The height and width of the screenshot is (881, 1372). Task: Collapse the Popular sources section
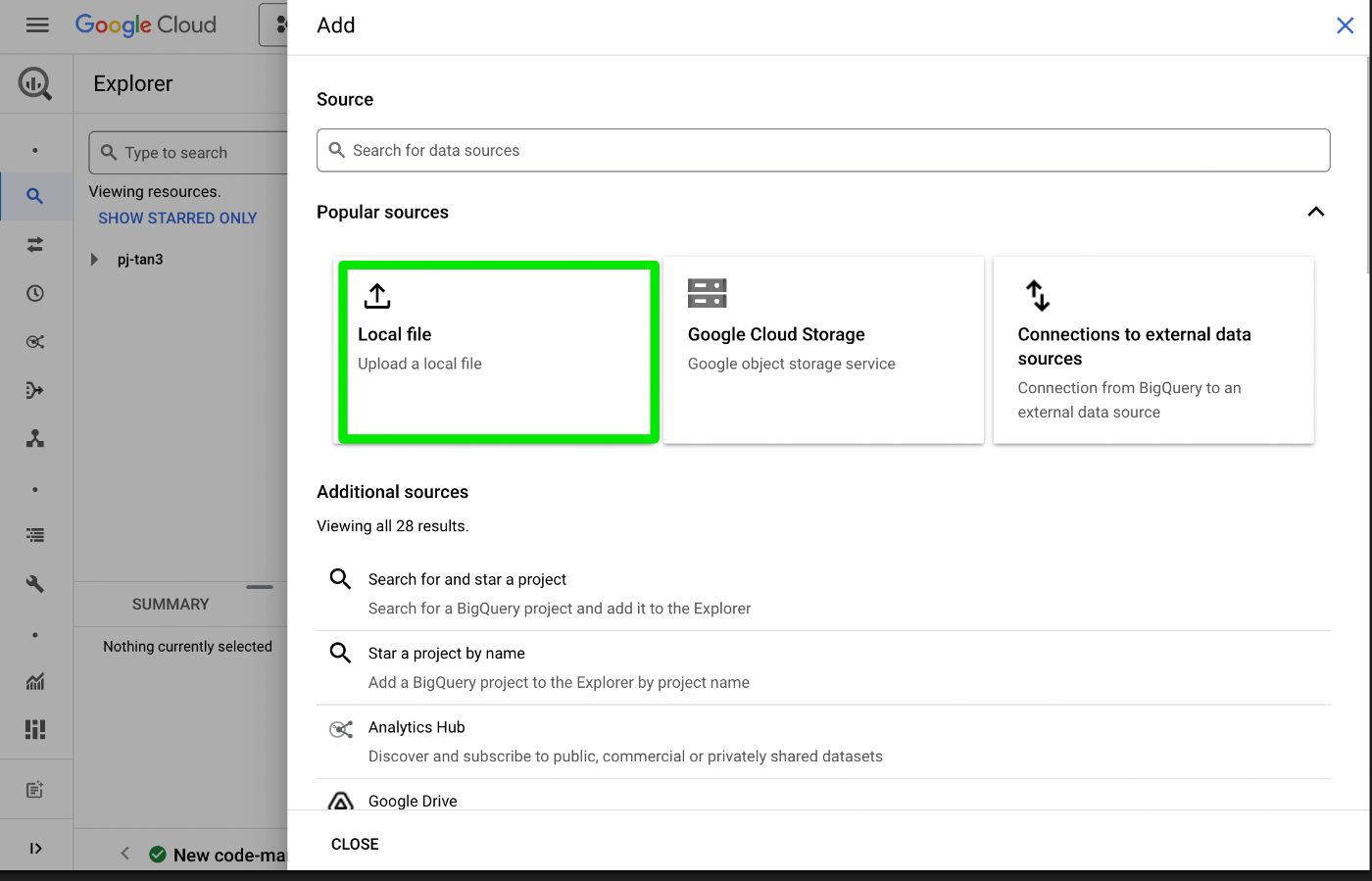point(1316,212)
